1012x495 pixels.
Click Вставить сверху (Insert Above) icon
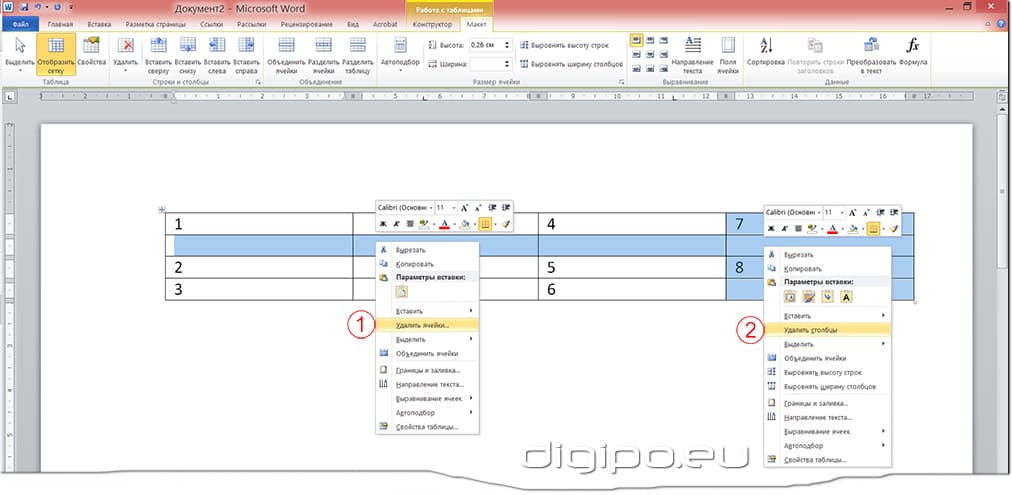[x=158, y=51]
